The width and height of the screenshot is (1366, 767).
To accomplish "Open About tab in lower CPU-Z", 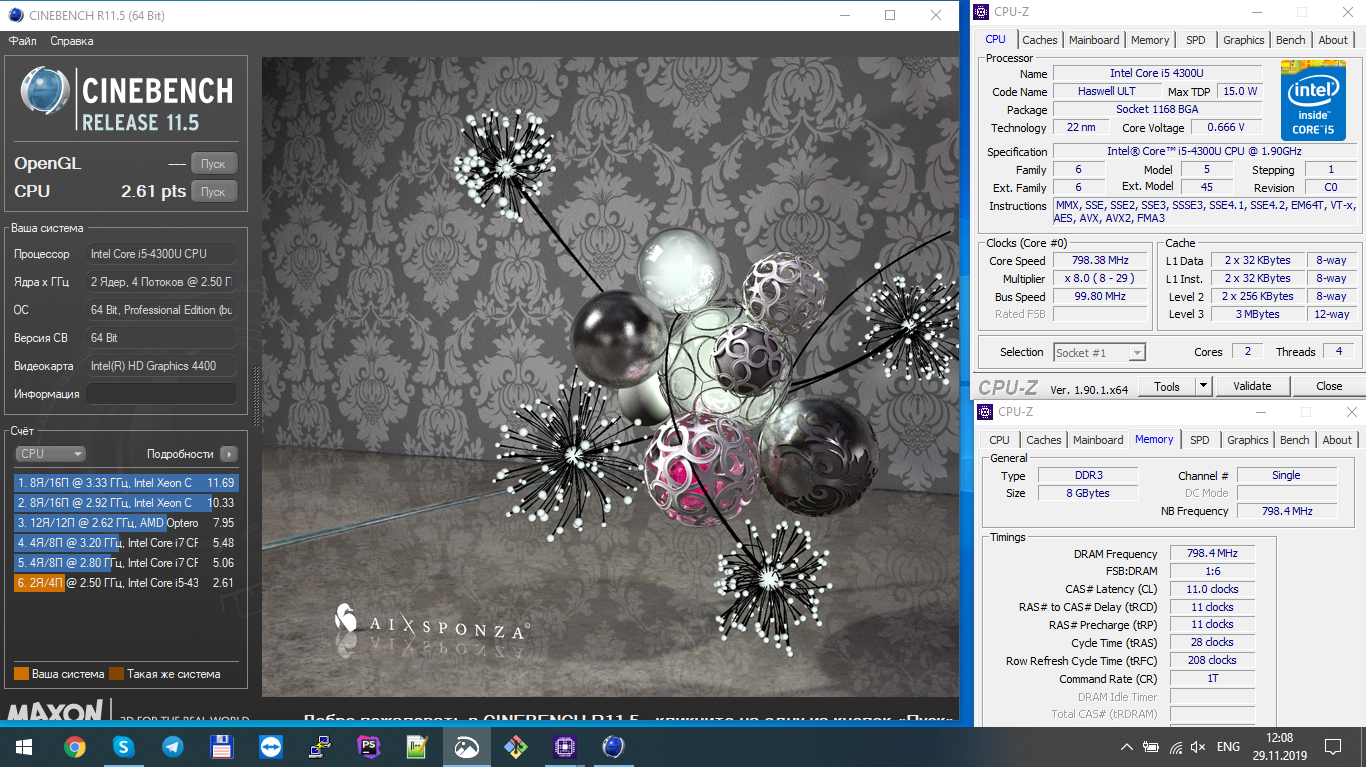I will pos(1337,440).
